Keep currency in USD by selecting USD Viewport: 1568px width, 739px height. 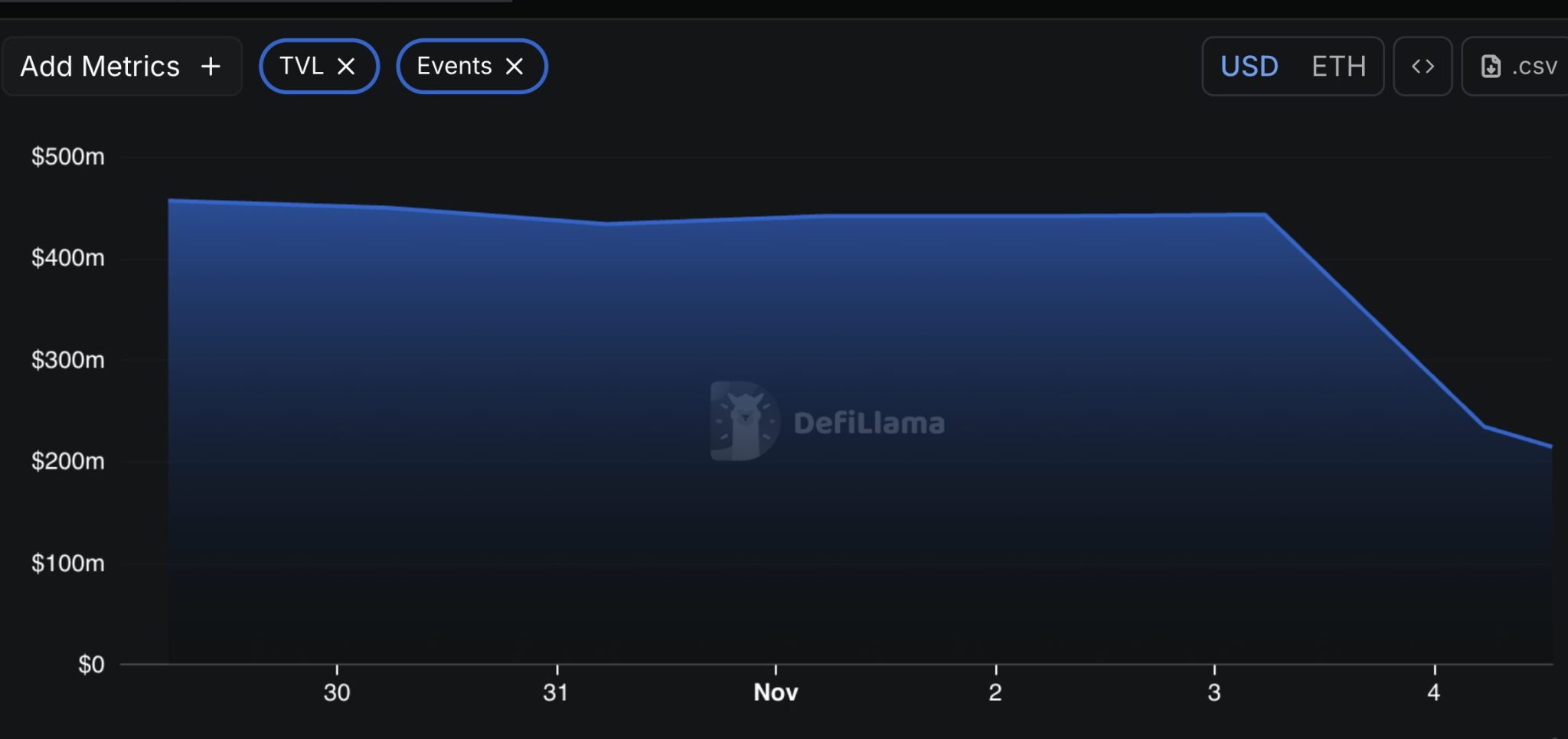(x=1249, y=66)
